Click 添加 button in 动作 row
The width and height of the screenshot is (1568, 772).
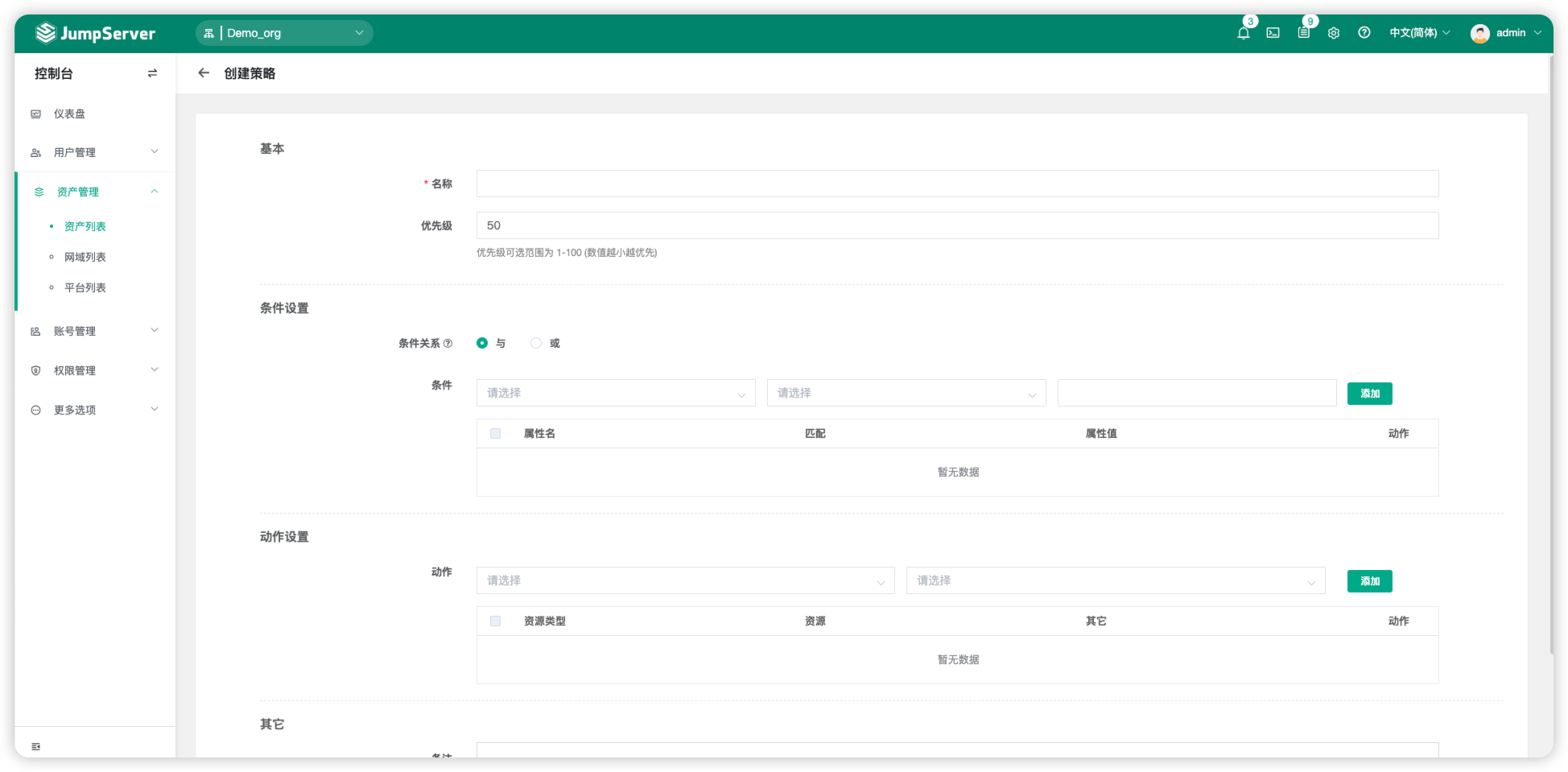pyautogui.click(x=1370, y=581)
